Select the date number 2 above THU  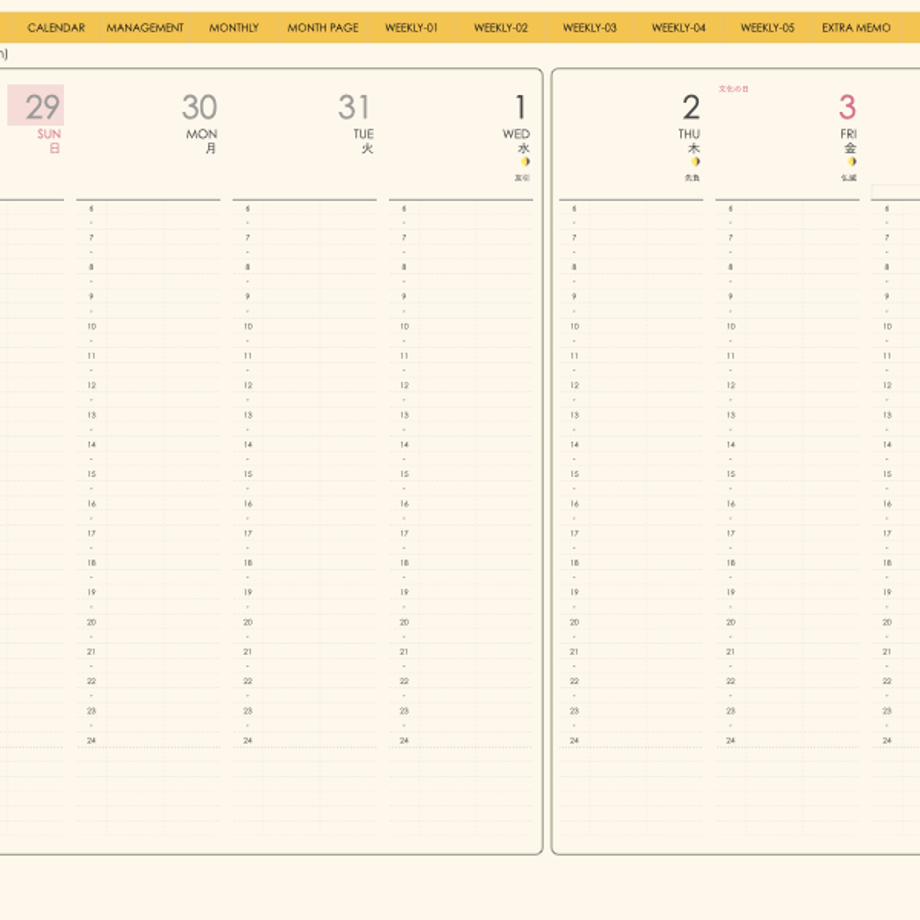(x=691, y=107)
